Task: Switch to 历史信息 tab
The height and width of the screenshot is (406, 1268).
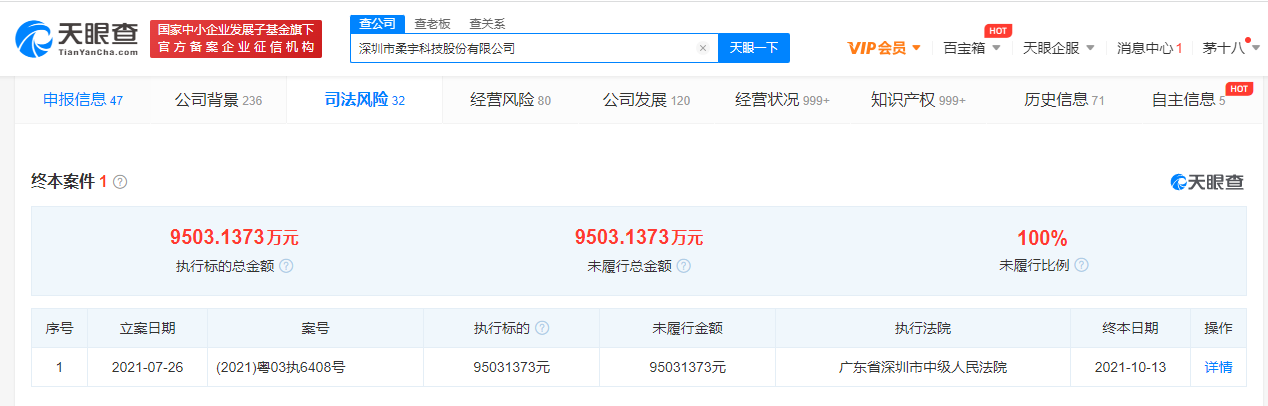Action: click(1064, 100)
